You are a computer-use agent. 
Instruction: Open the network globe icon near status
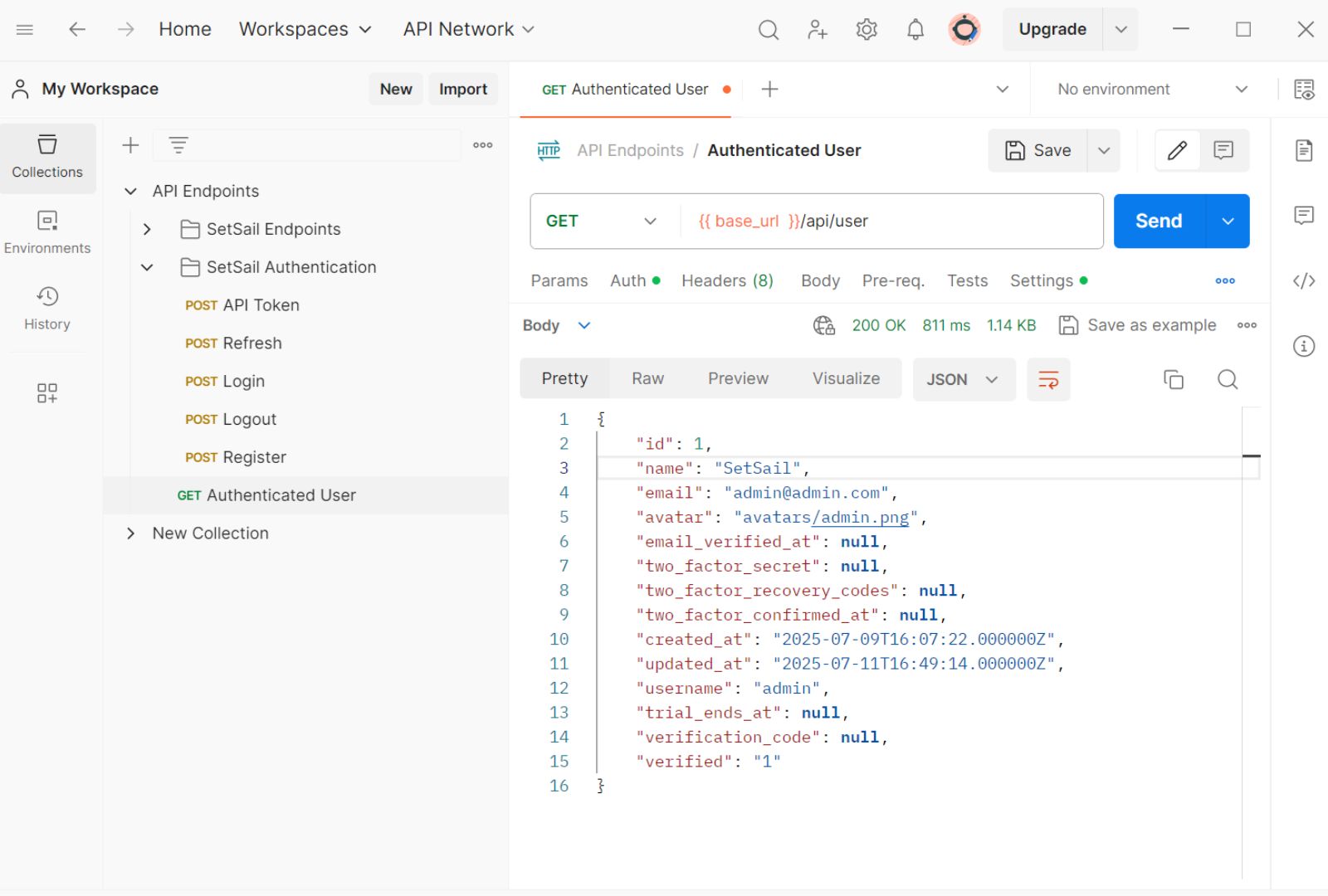coord(823,325)
